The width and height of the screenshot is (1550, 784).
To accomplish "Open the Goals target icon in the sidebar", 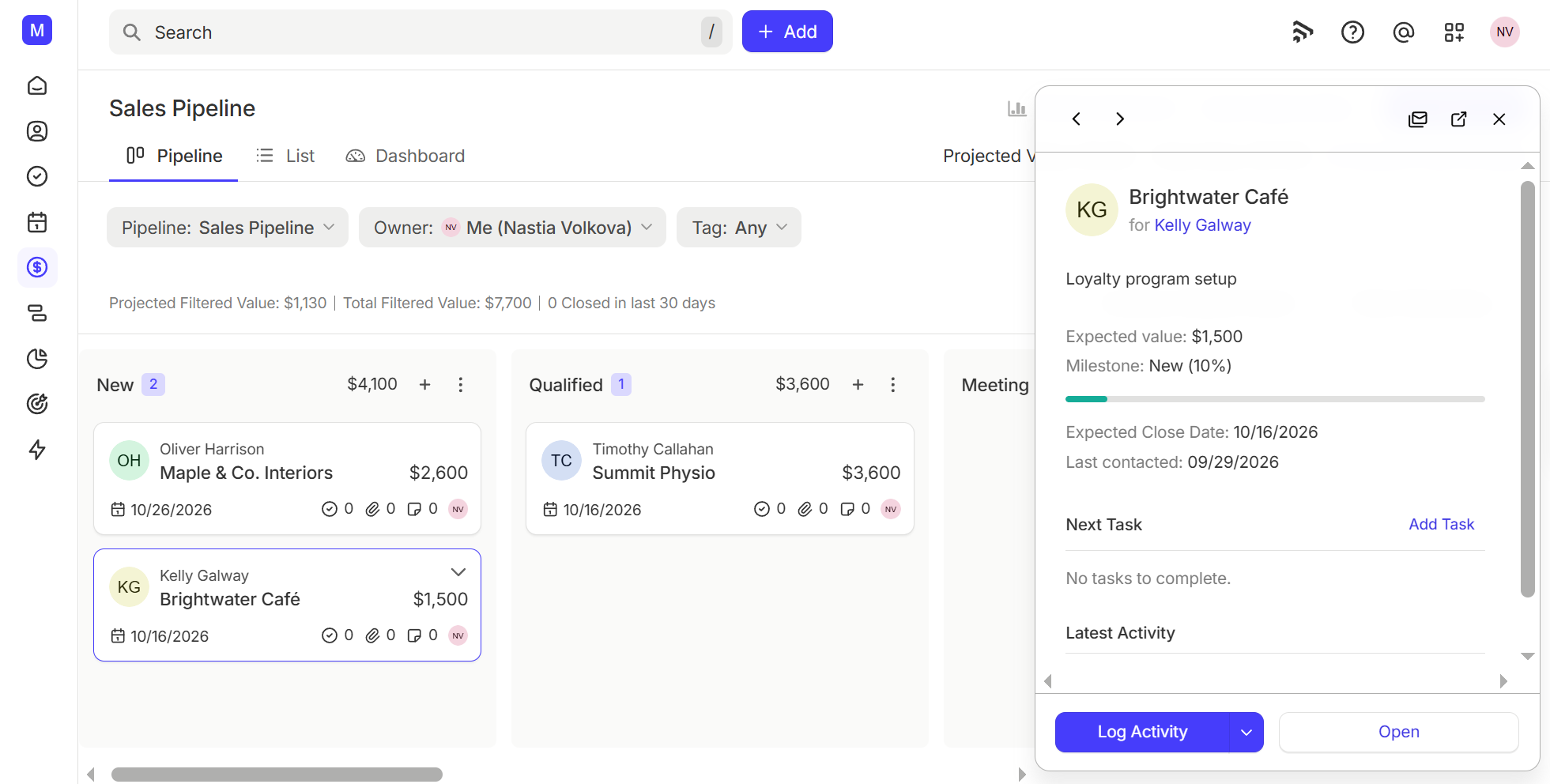I will pyautogui.click(x=37, y=404).
